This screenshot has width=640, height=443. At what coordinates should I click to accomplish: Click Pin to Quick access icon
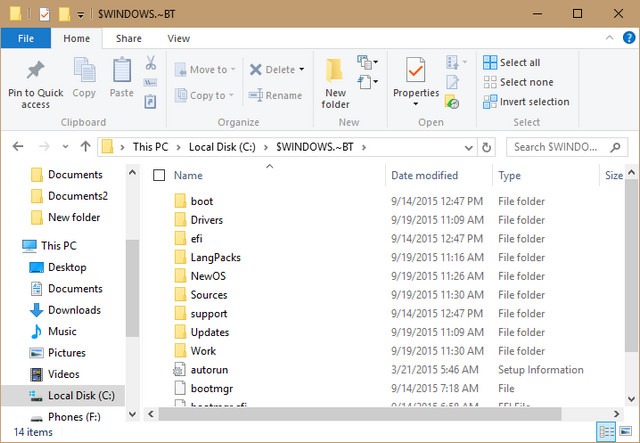coord(36,70)
